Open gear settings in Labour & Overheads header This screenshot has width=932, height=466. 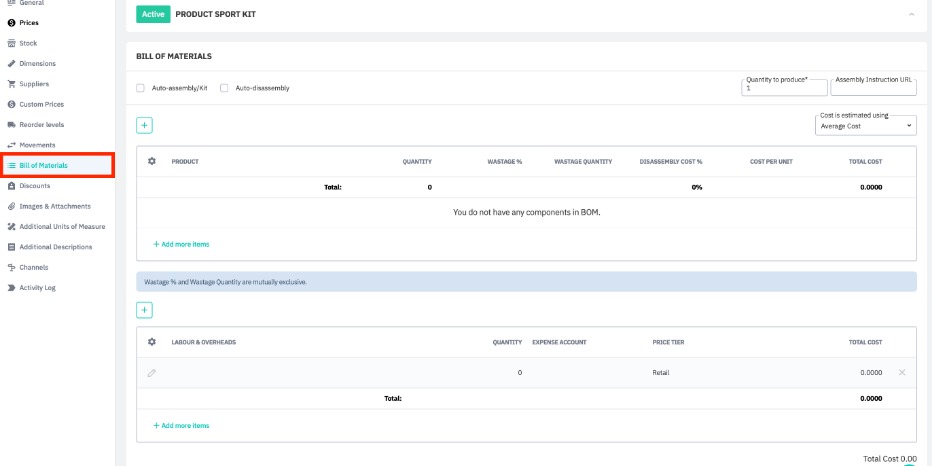(x=152, y=342)
